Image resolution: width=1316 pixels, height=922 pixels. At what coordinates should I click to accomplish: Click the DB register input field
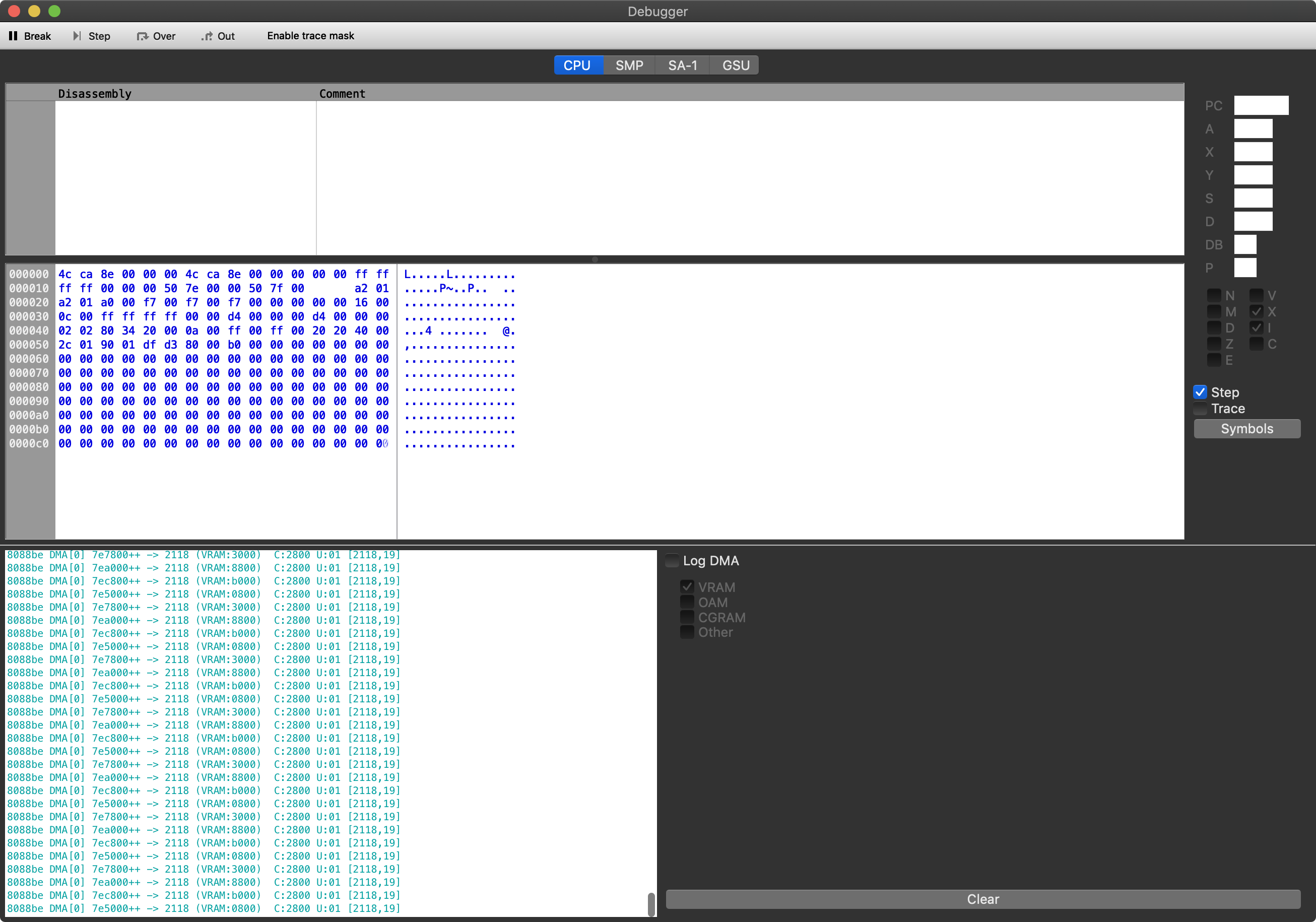pos(1244,245)
